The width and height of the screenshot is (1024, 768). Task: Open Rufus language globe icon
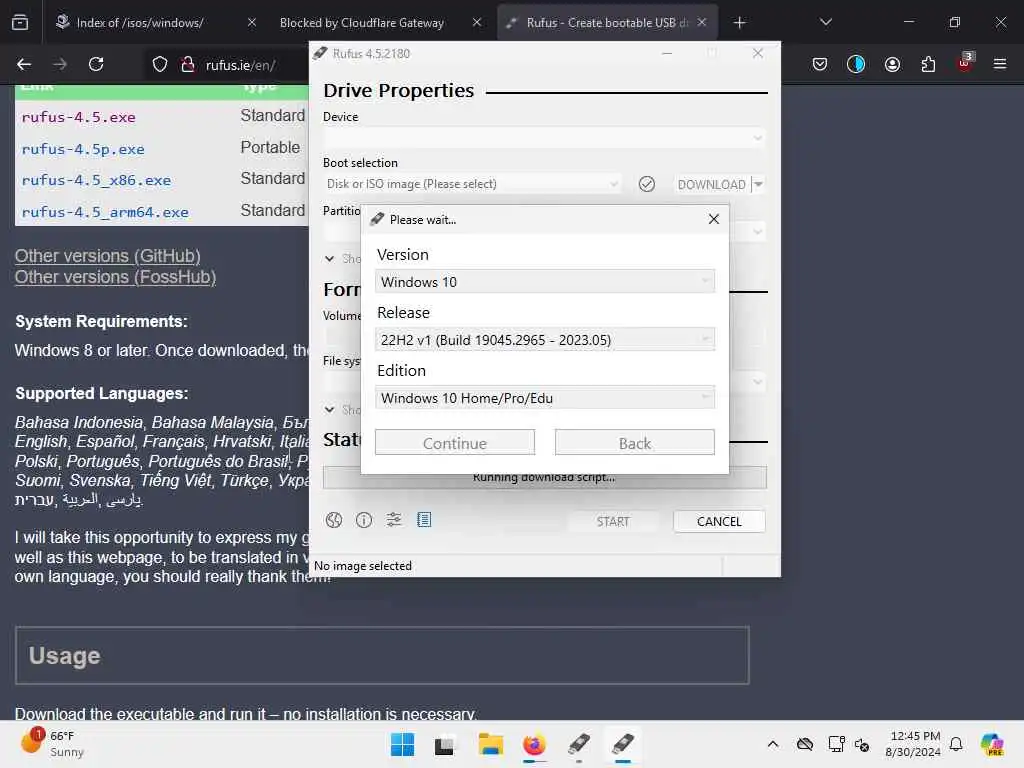(334, 520)
